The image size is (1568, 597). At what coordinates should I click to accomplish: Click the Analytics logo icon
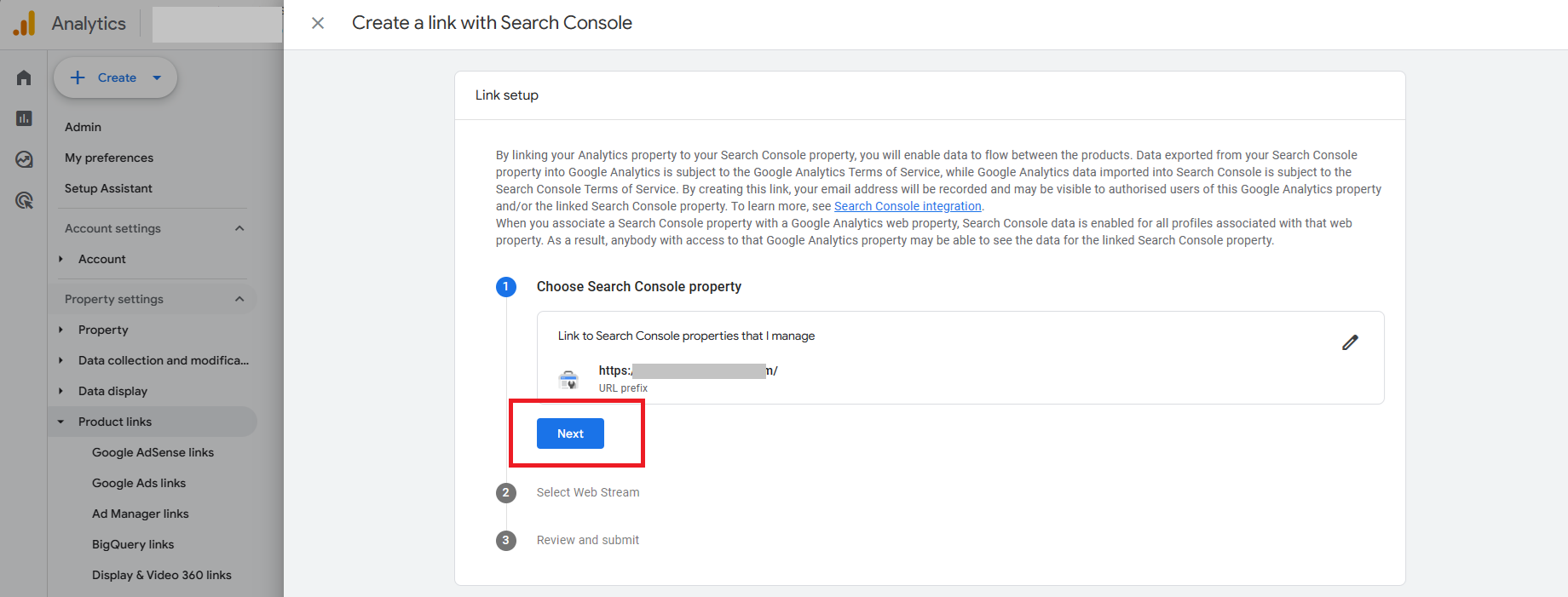click(x=25, y=23)
